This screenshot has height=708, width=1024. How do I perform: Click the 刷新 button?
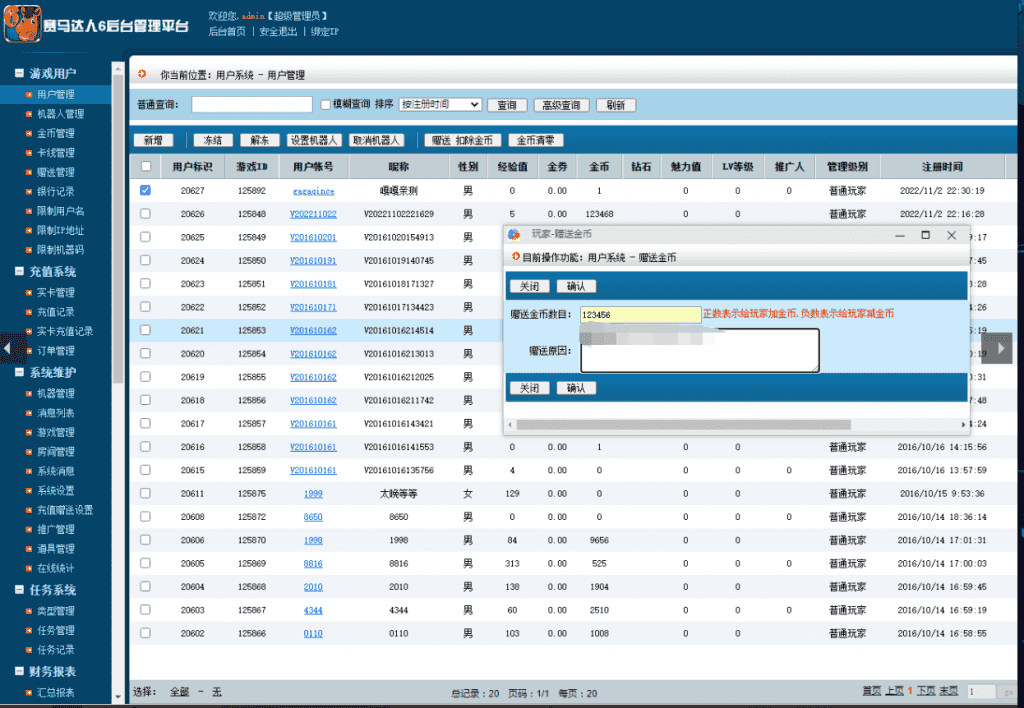point(615,105)
